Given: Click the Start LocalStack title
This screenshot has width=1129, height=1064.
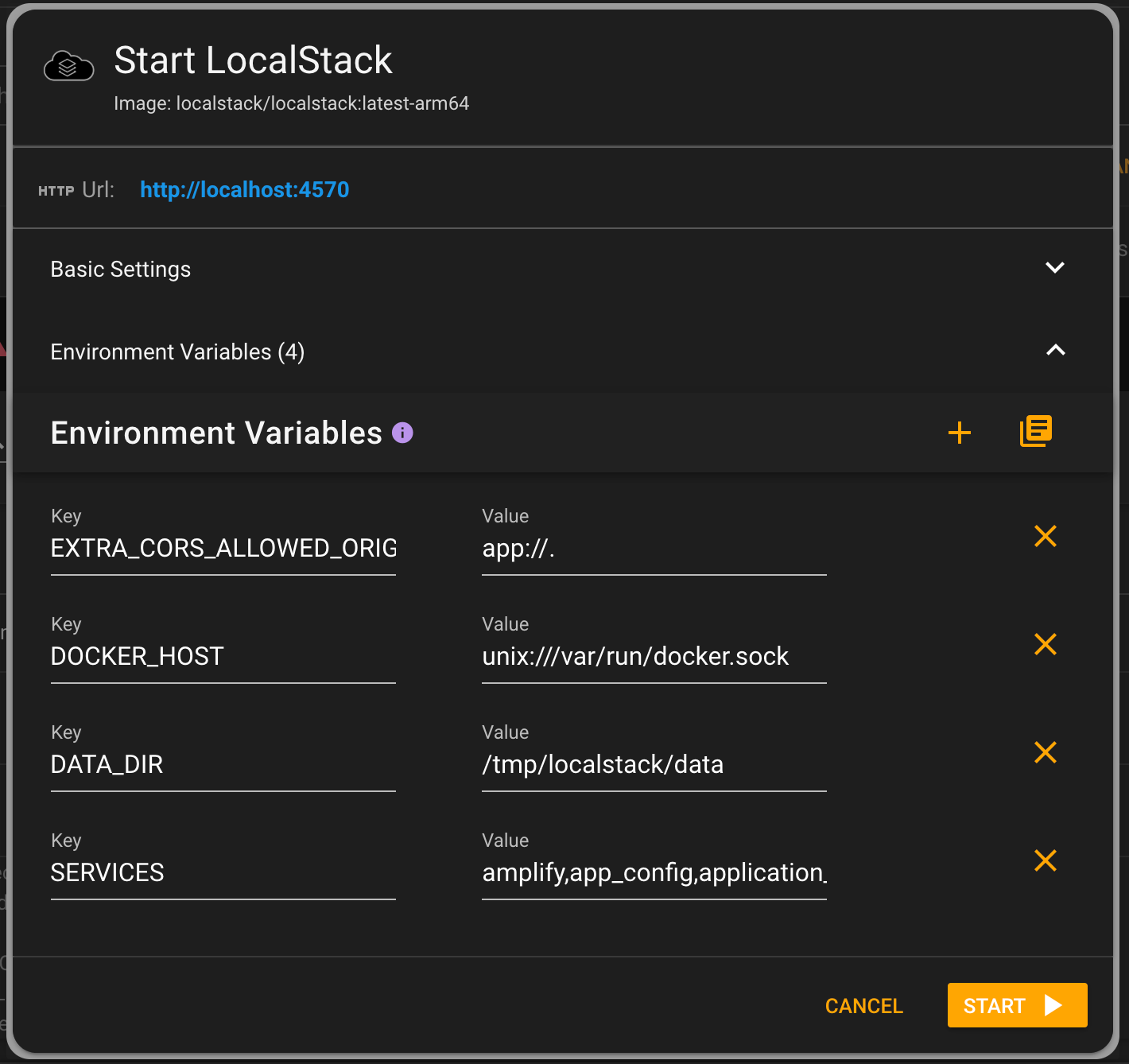Looking at the screenshot, I should pos(253,60).
